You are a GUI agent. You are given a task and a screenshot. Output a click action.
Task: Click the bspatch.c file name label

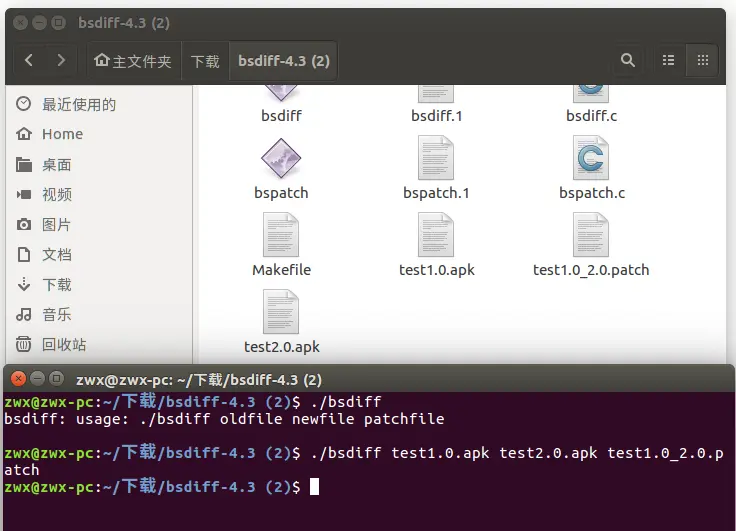point(592,193)
